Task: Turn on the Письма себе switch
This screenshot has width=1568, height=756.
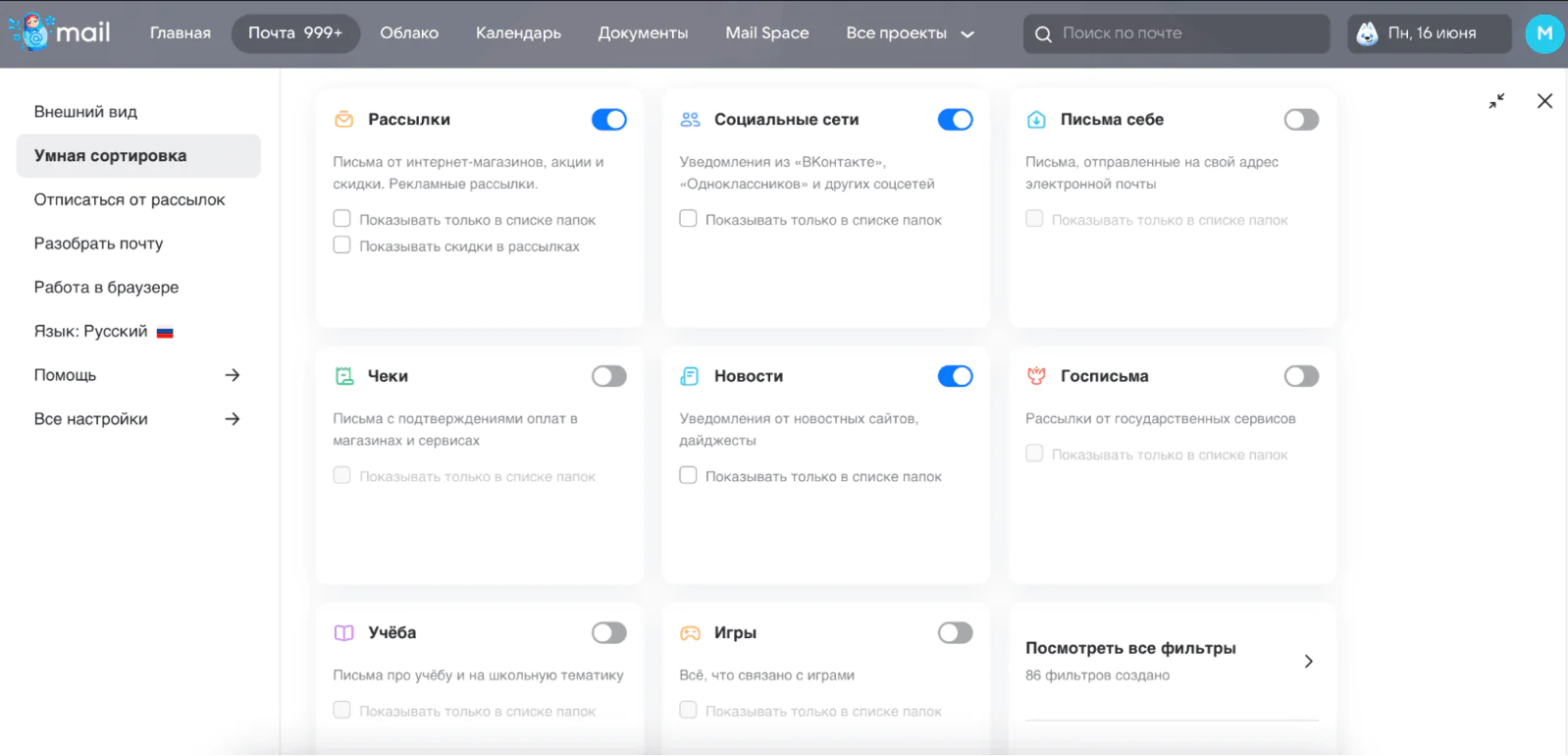Action: 1301,120
